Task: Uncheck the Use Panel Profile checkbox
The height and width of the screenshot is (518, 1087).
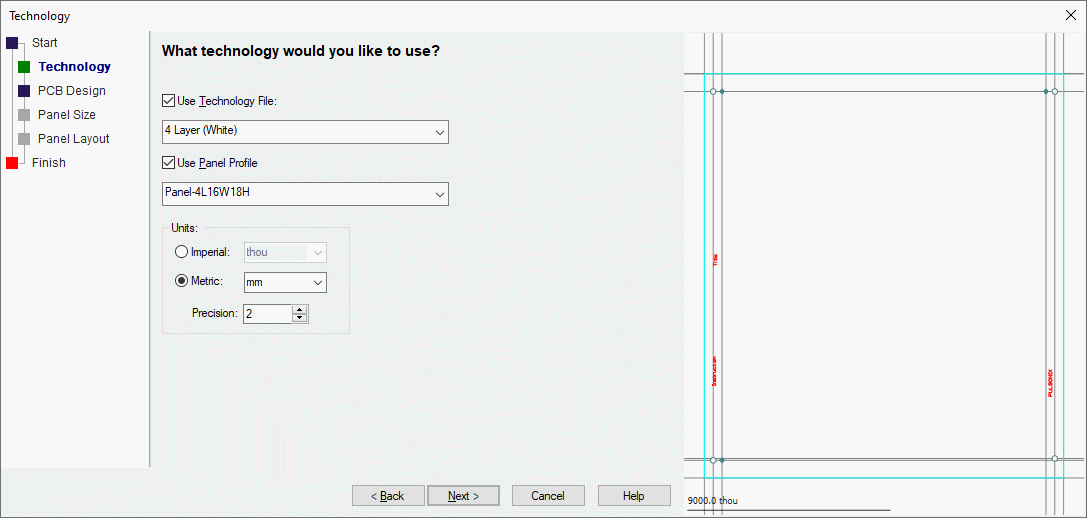Action: click(168, 163)
